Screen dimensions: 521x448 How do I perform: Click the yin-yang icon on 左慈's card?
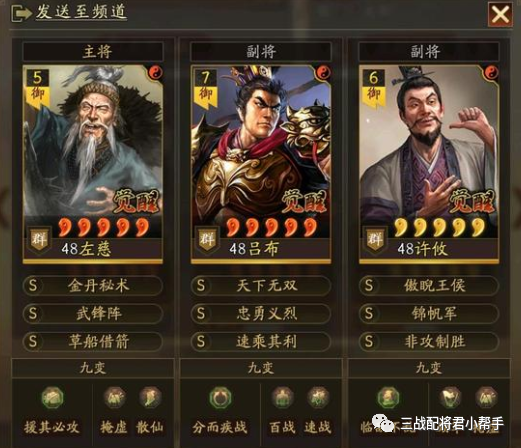click(x=155, y=72)
